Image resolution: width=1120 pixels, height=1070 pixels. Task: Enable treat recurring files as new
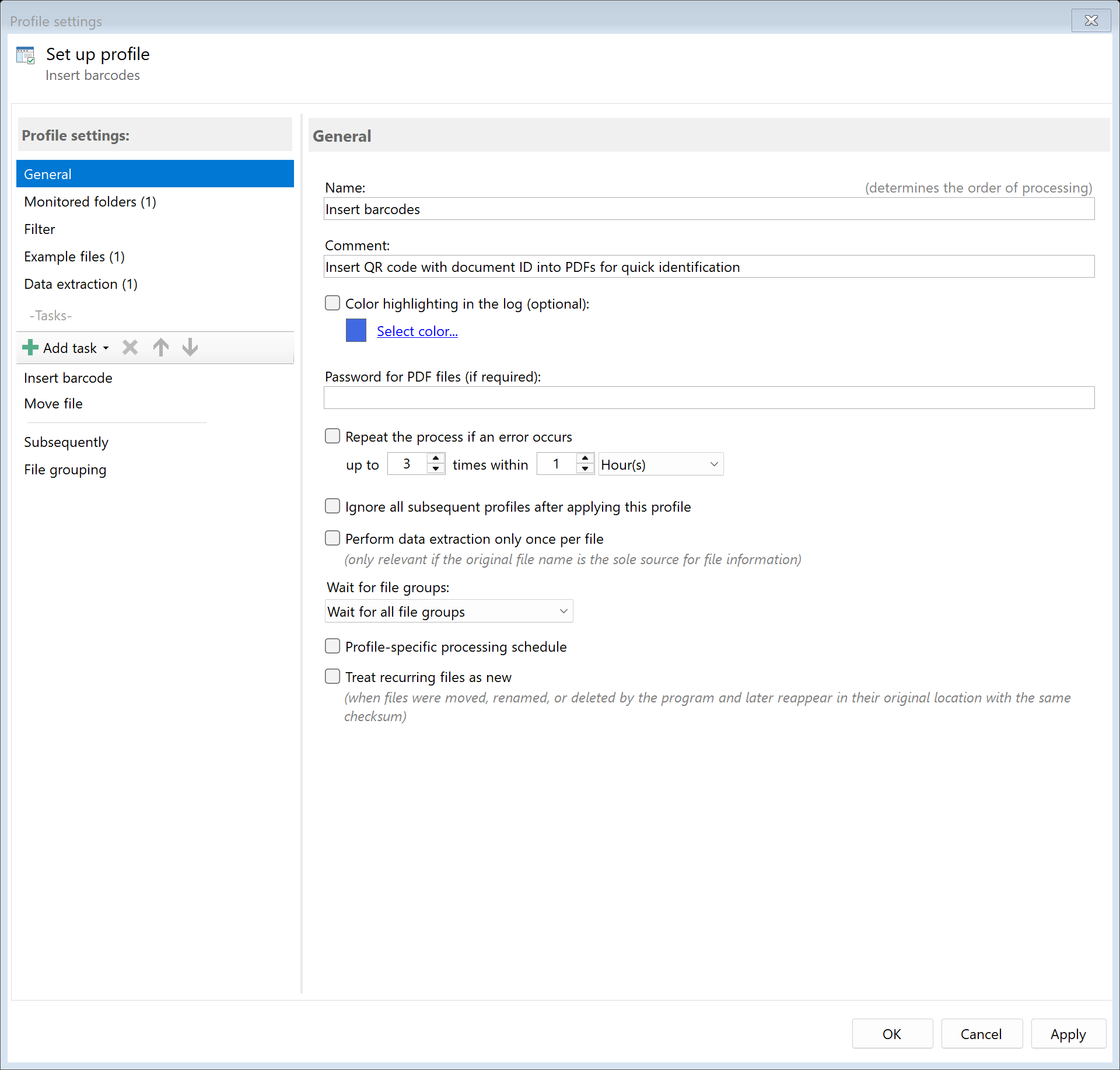[x=332, y=676]
